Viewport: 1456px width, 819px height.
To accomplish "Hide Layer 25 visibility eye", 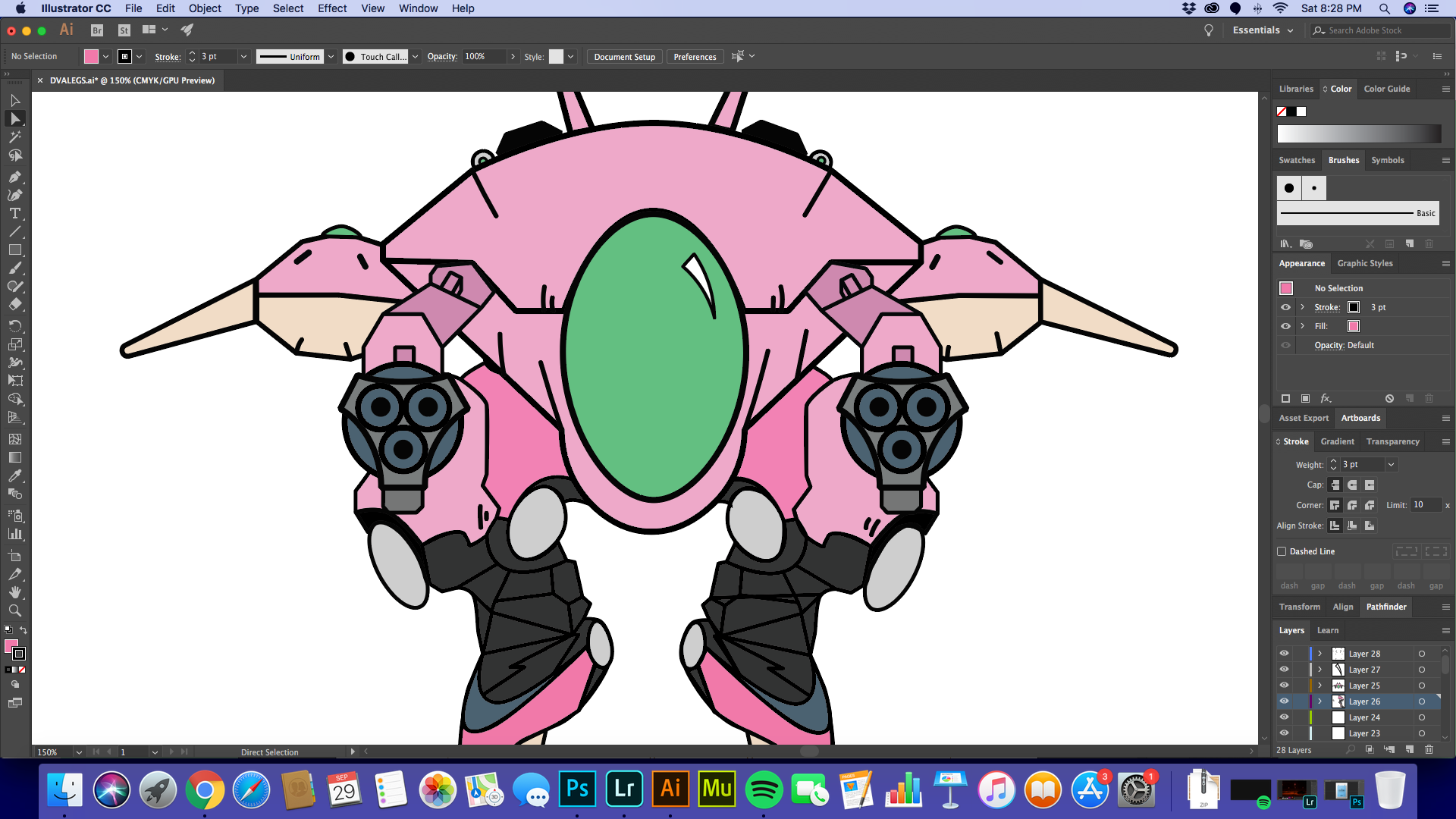I will pyautogui.click(x=1284, y=685).
